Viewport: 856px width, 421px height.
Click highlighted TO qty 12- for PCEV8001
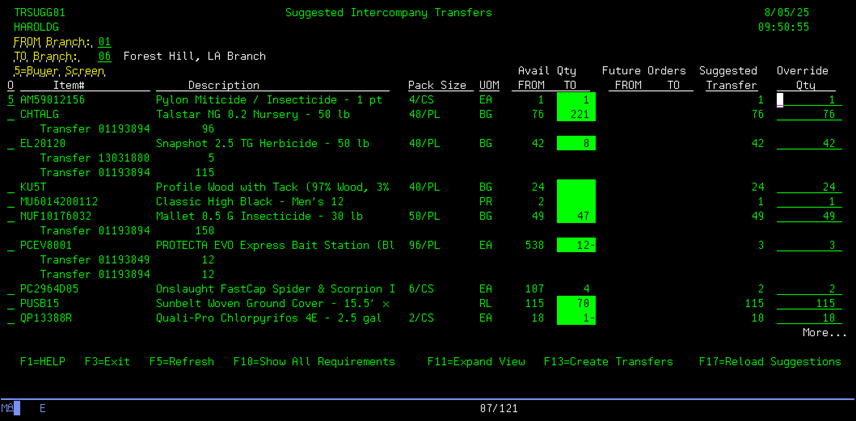coord(576,245)
